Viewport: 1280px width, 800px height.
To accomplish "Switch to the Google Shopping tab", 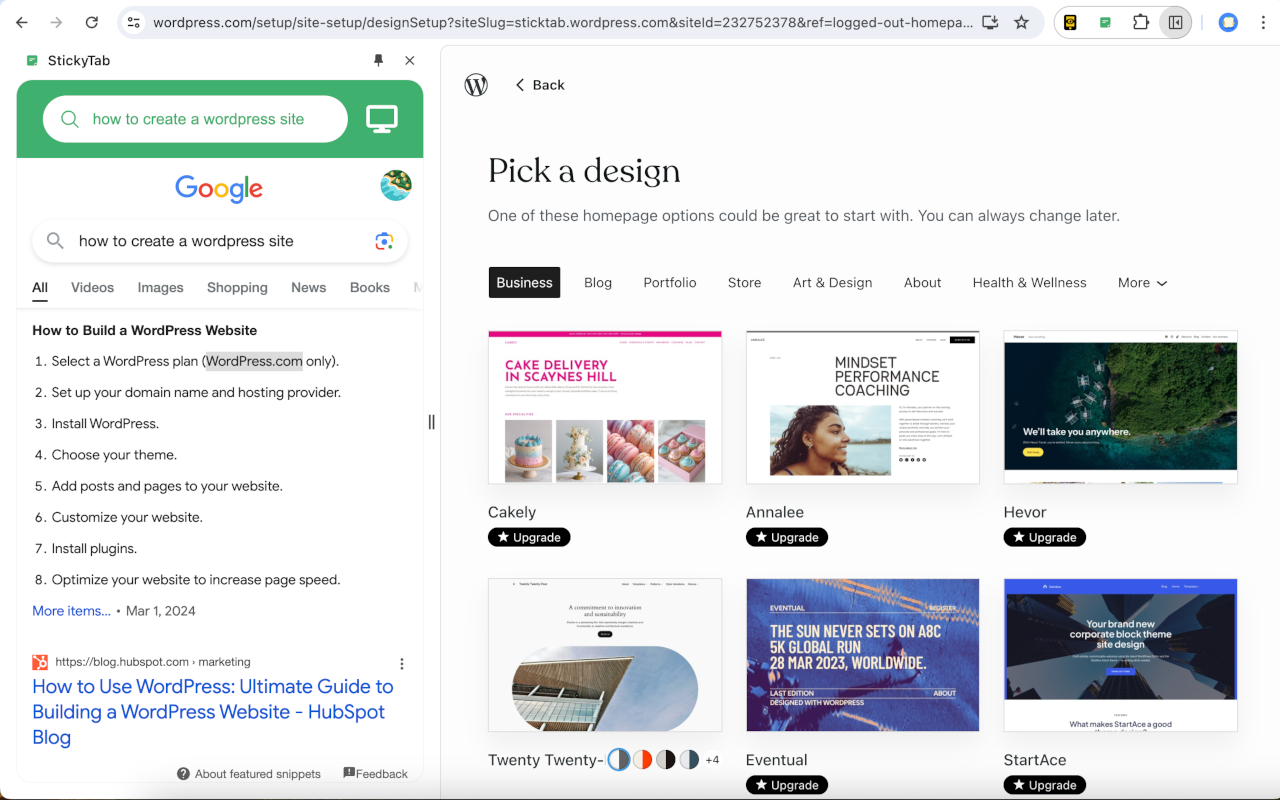I will click(237, 288).
